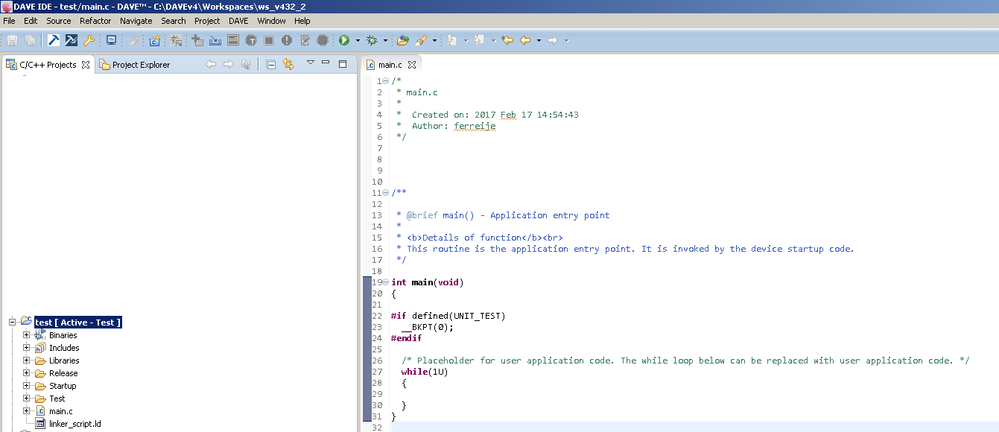
Task: Expand the Startup folder
Action: (26, 386)
